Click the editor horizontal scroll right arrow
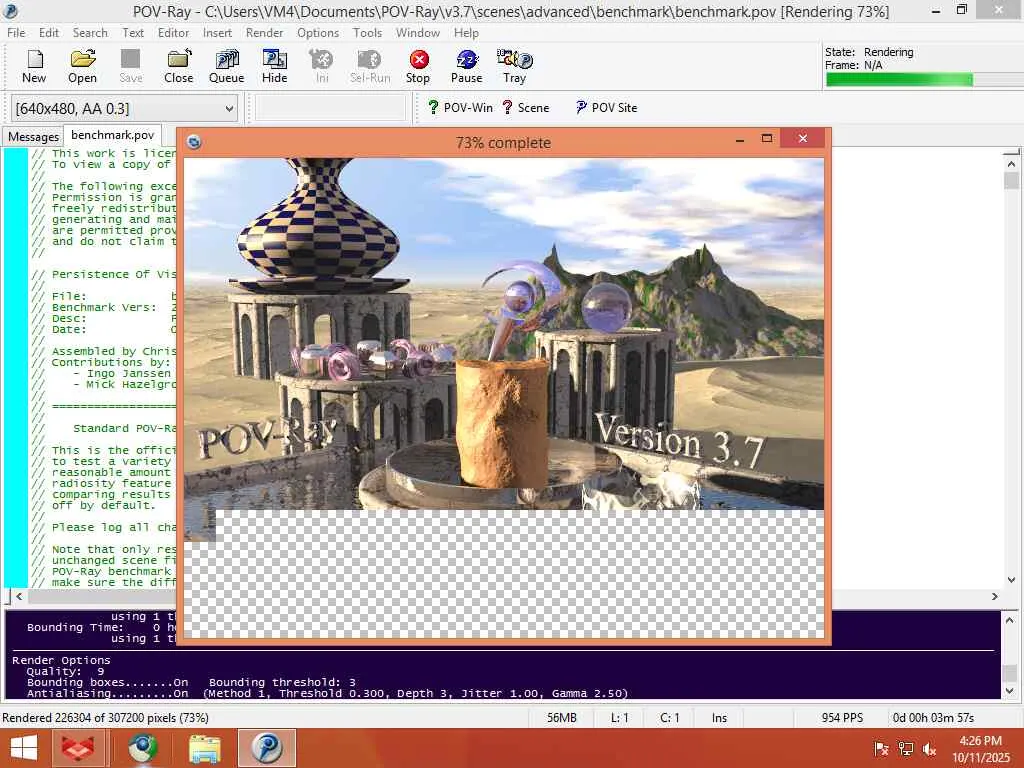Image resolution: width=1024 pixels, height=768 pixels. (x=995, y=596)
